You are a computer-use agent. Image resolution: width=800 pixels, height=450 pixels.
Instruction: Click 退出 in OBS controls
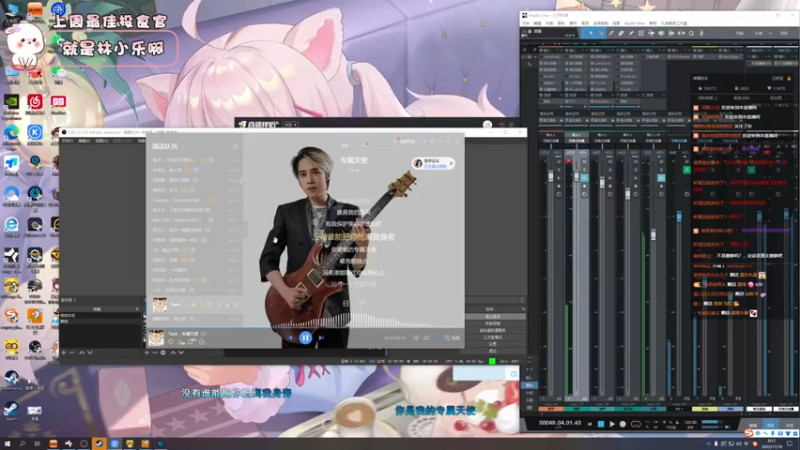pos(492,351)
